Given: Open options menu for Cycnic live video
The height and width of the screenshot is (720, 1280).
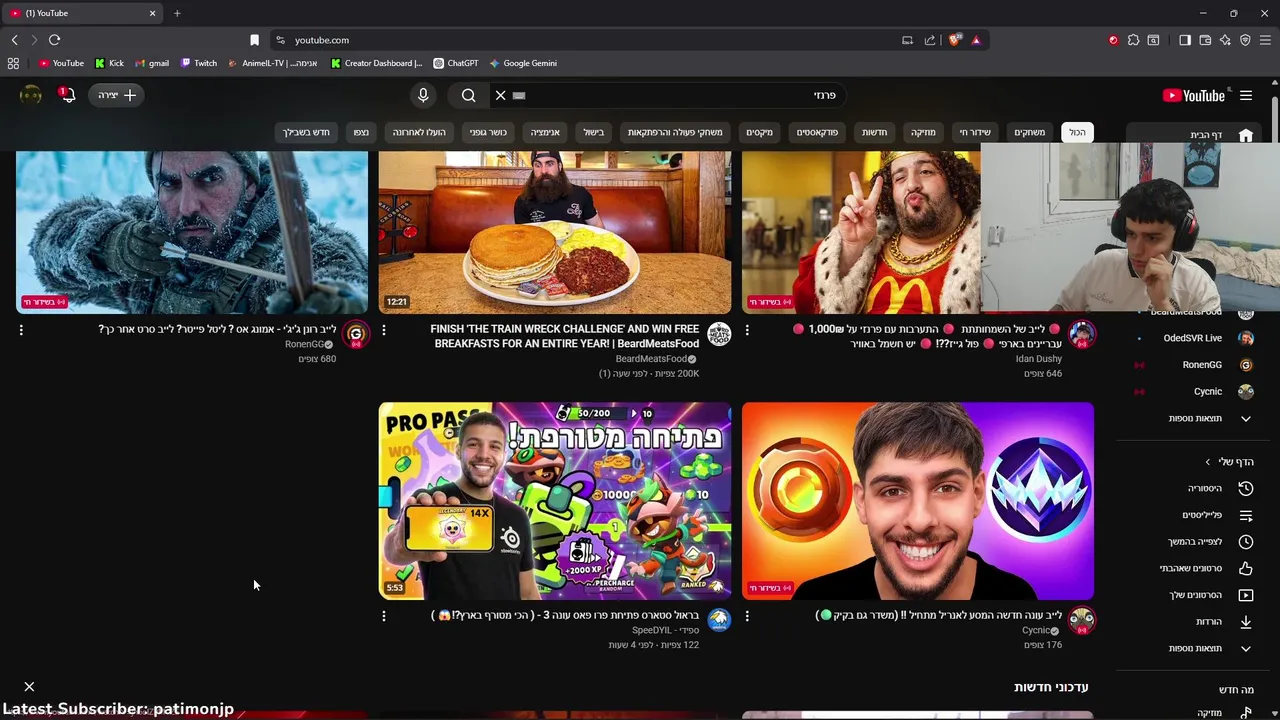Looking at the screenshot, I should tap(747, 616).
